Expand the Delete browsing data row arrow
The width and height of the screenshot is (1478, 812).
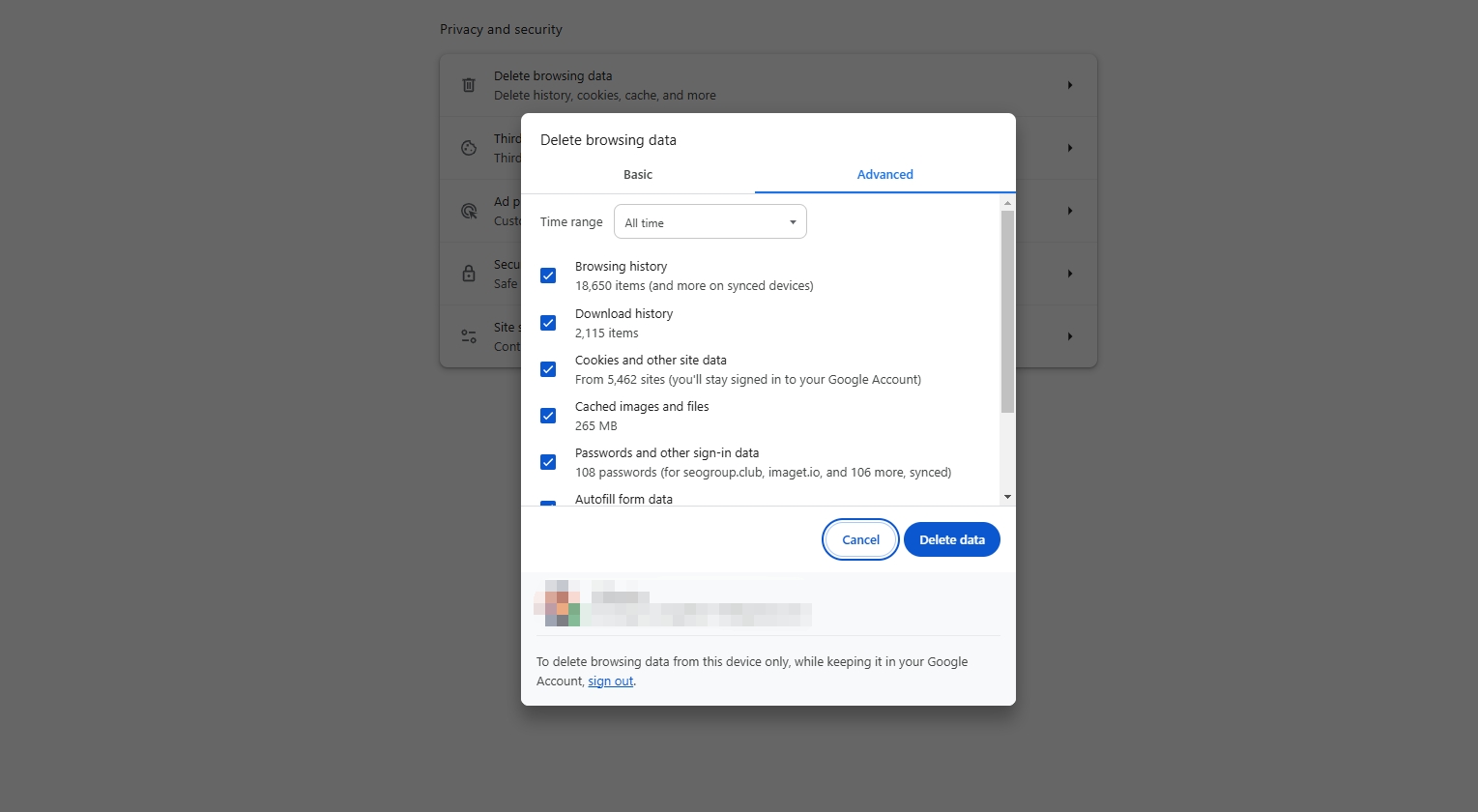pyautogui.click(x=1070, y=85)
